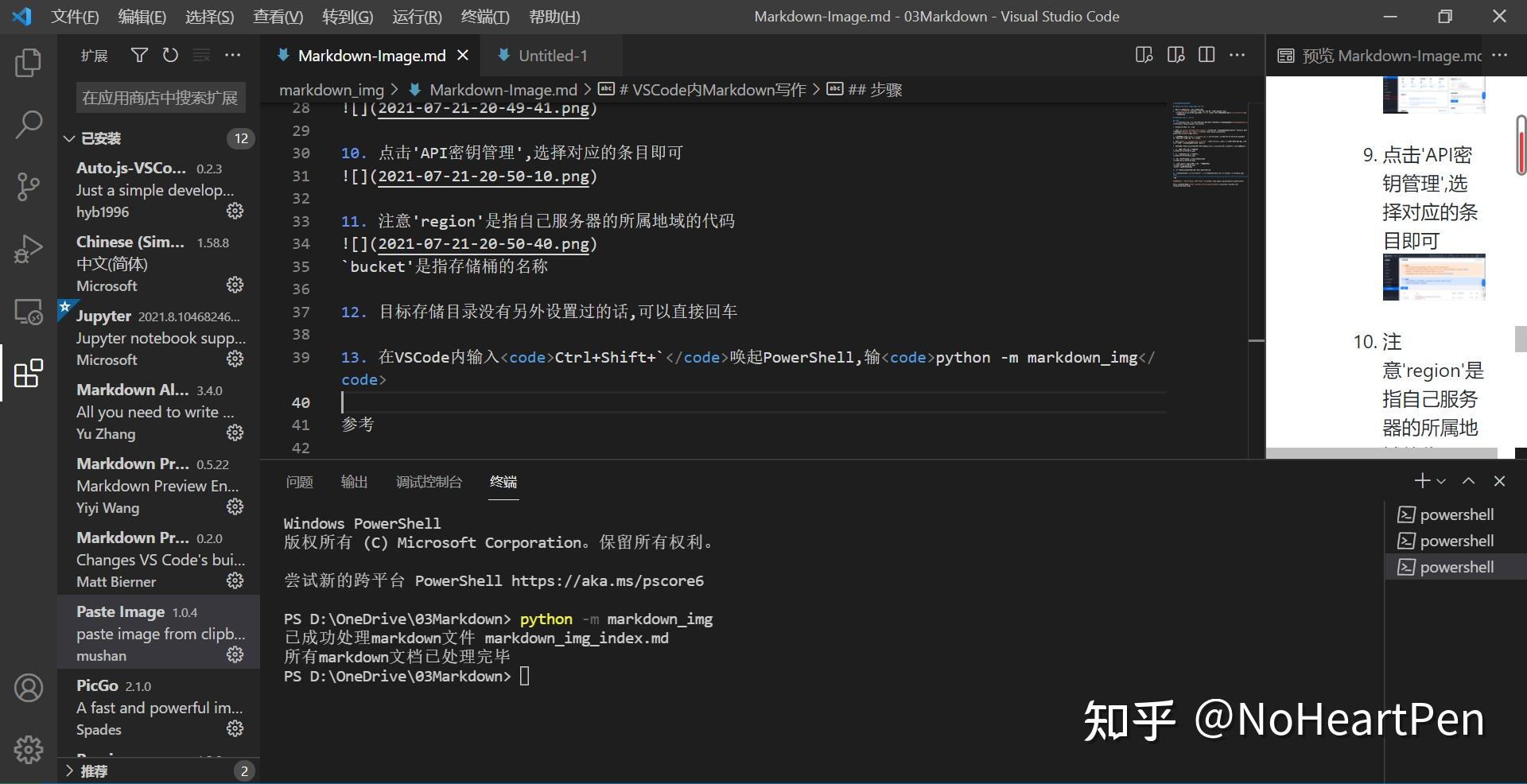The height and width of the screenshot is (784, 1527).
Task: Open the Accounts icon above the gear
Action: 29,689
